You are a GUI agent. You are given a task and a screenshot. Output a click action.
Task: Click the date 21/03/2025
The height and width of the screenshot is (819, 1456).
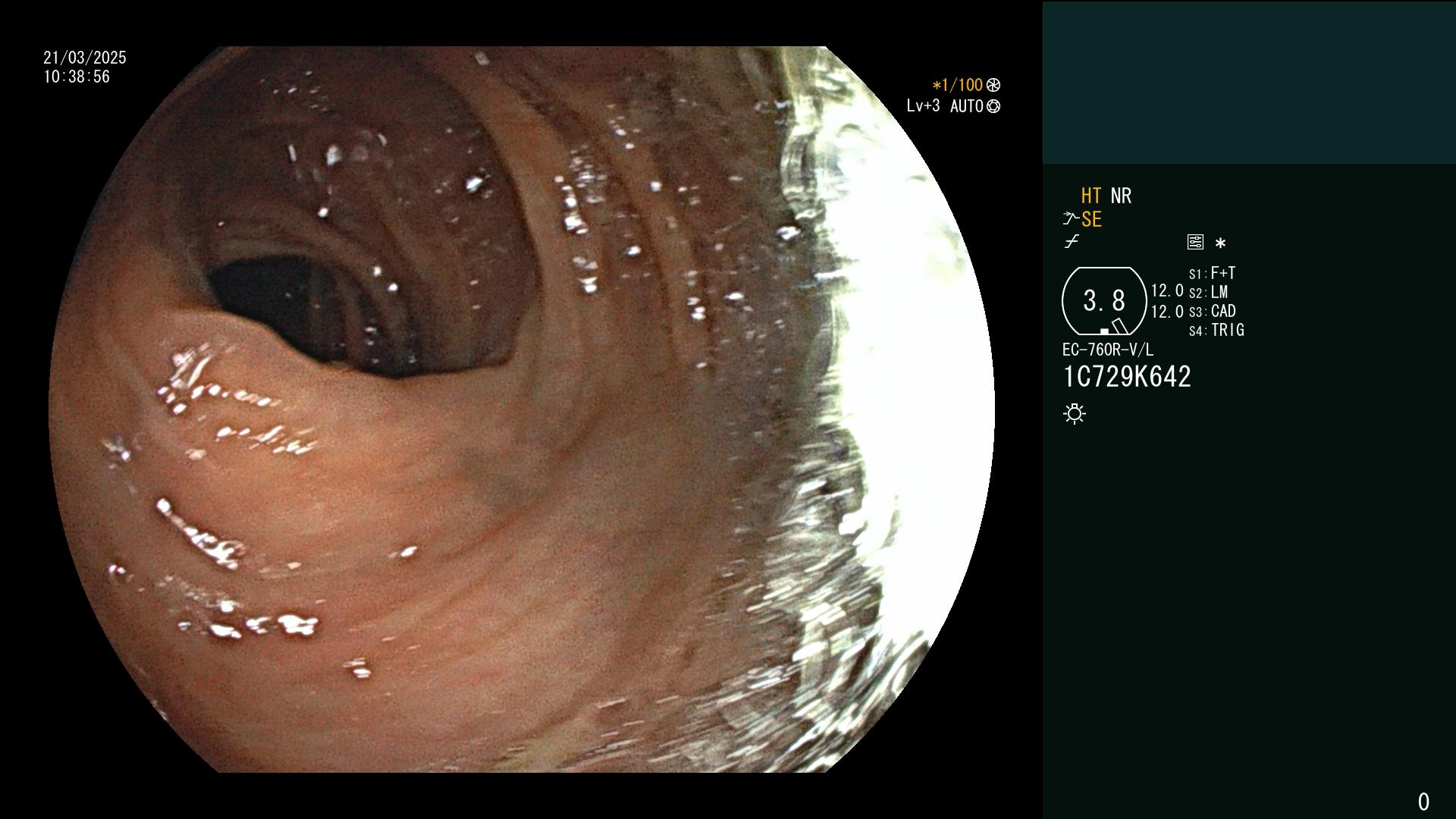click(x=85, y=58)
